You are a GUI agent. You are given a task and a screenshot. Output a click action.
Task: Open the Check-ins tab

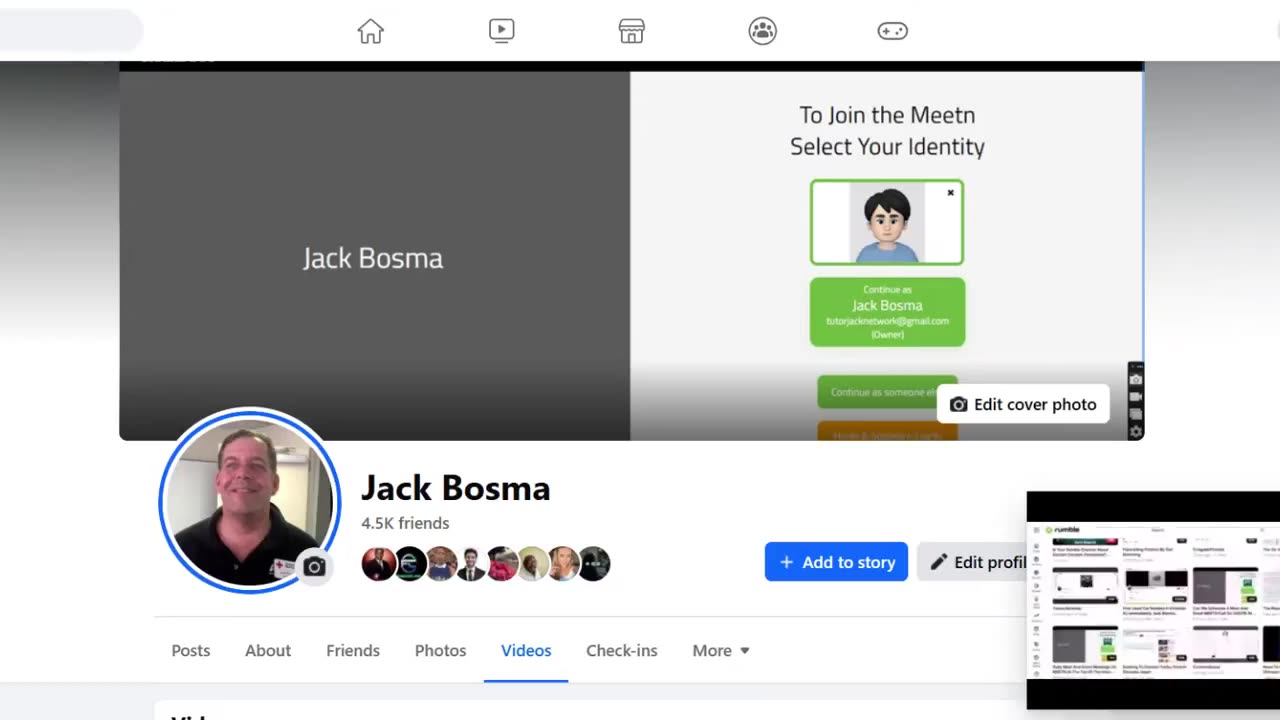[622, 650]
